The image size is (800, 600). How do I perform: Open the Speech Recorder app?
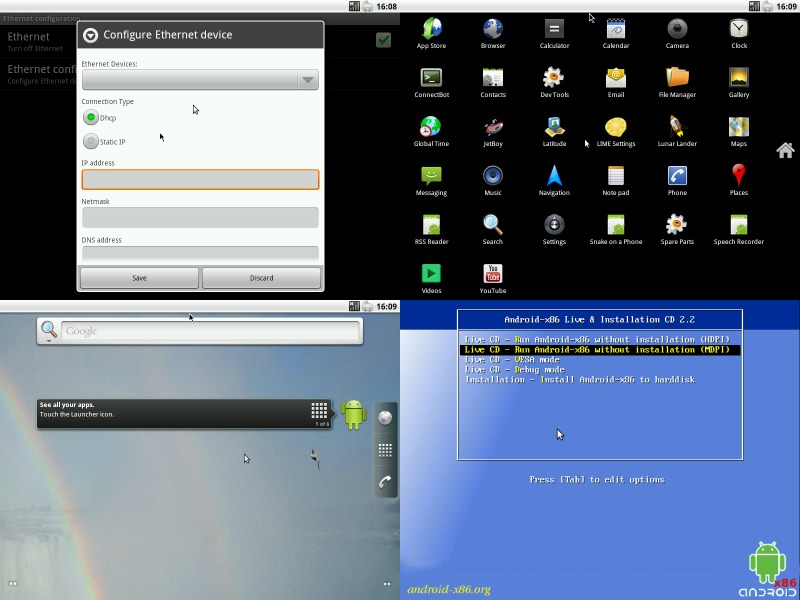pyautogui.click(x=739, y=229)
